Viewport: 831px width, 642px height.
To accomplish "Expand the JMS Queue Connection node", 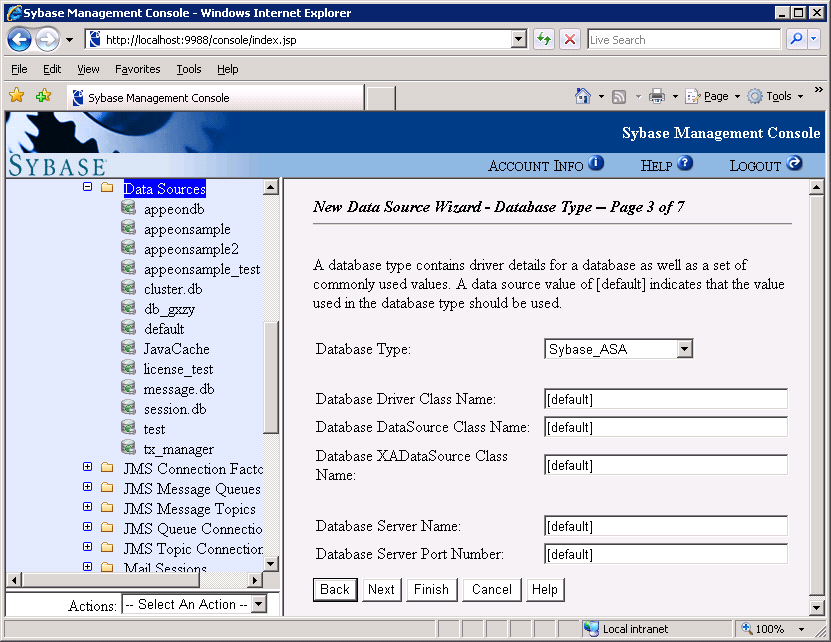I will point(87,526).
